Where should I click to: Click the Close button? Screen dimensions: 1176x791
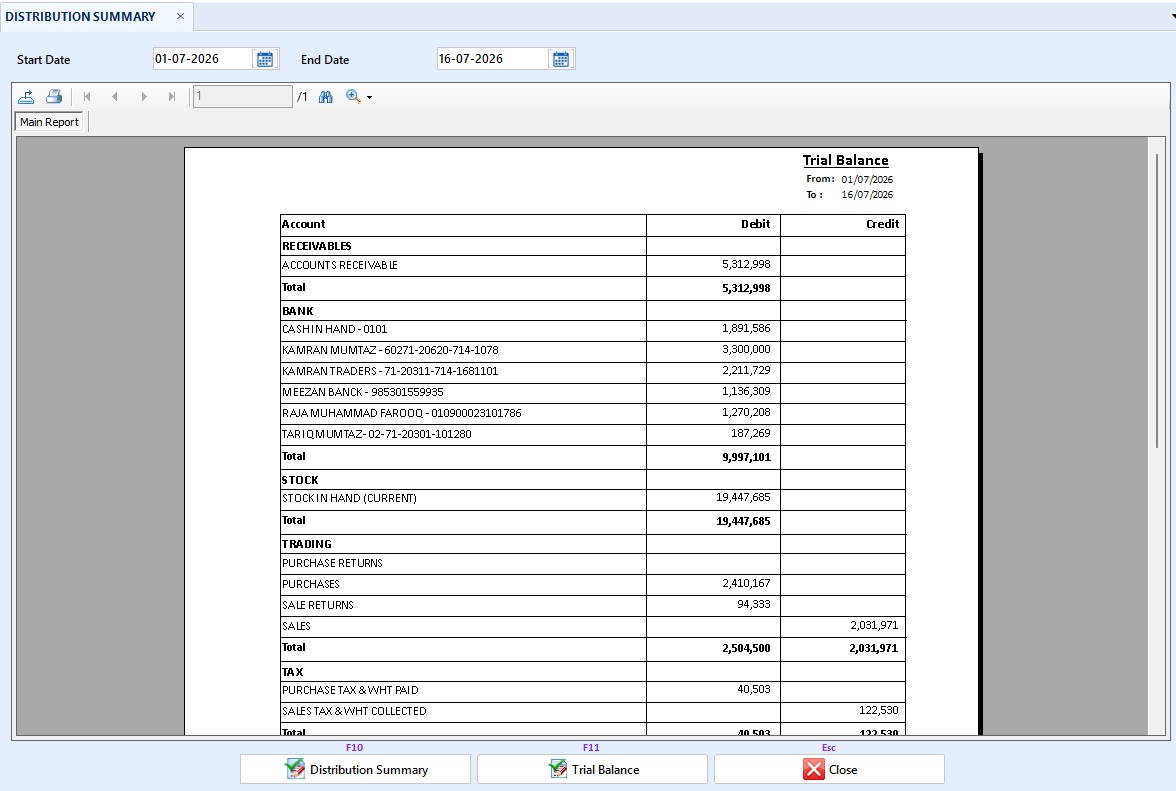[829, 769]
